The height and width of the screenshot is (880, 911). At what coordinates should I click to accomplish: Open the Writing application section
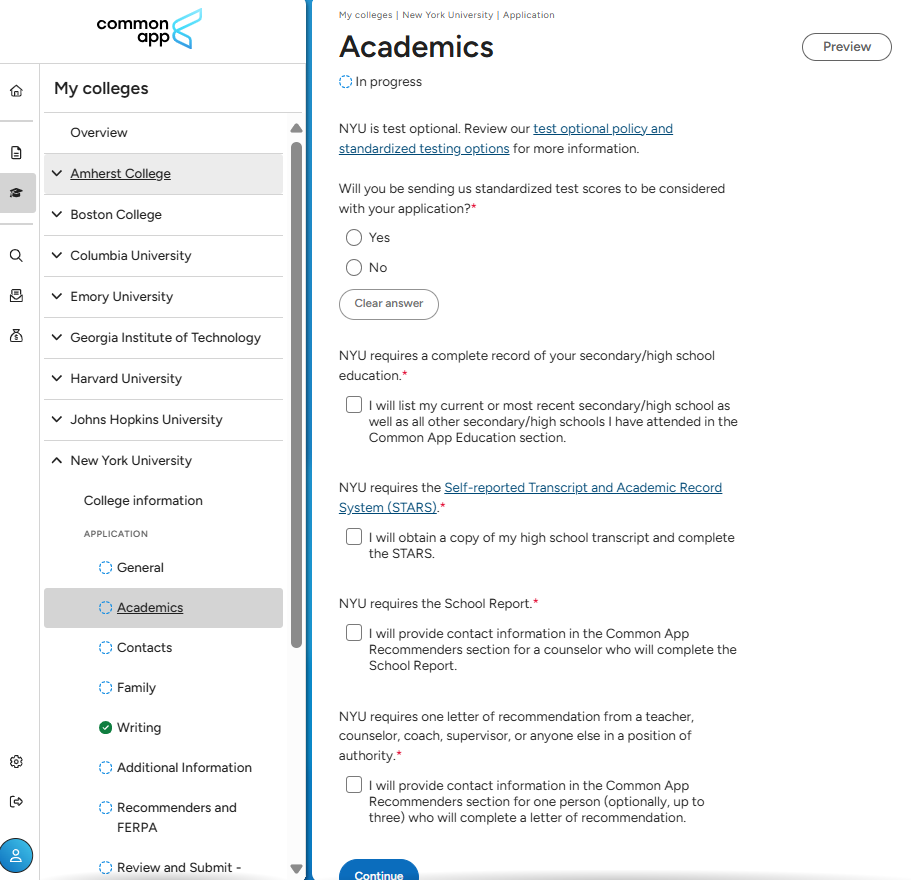point(139,728)
